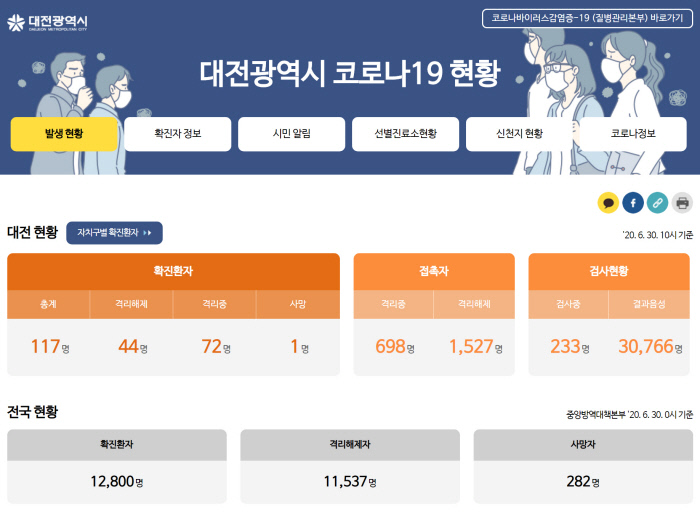Click the released-from-isolation value 44명
This screenshot has height=519, width=700.
click(133, 347)
